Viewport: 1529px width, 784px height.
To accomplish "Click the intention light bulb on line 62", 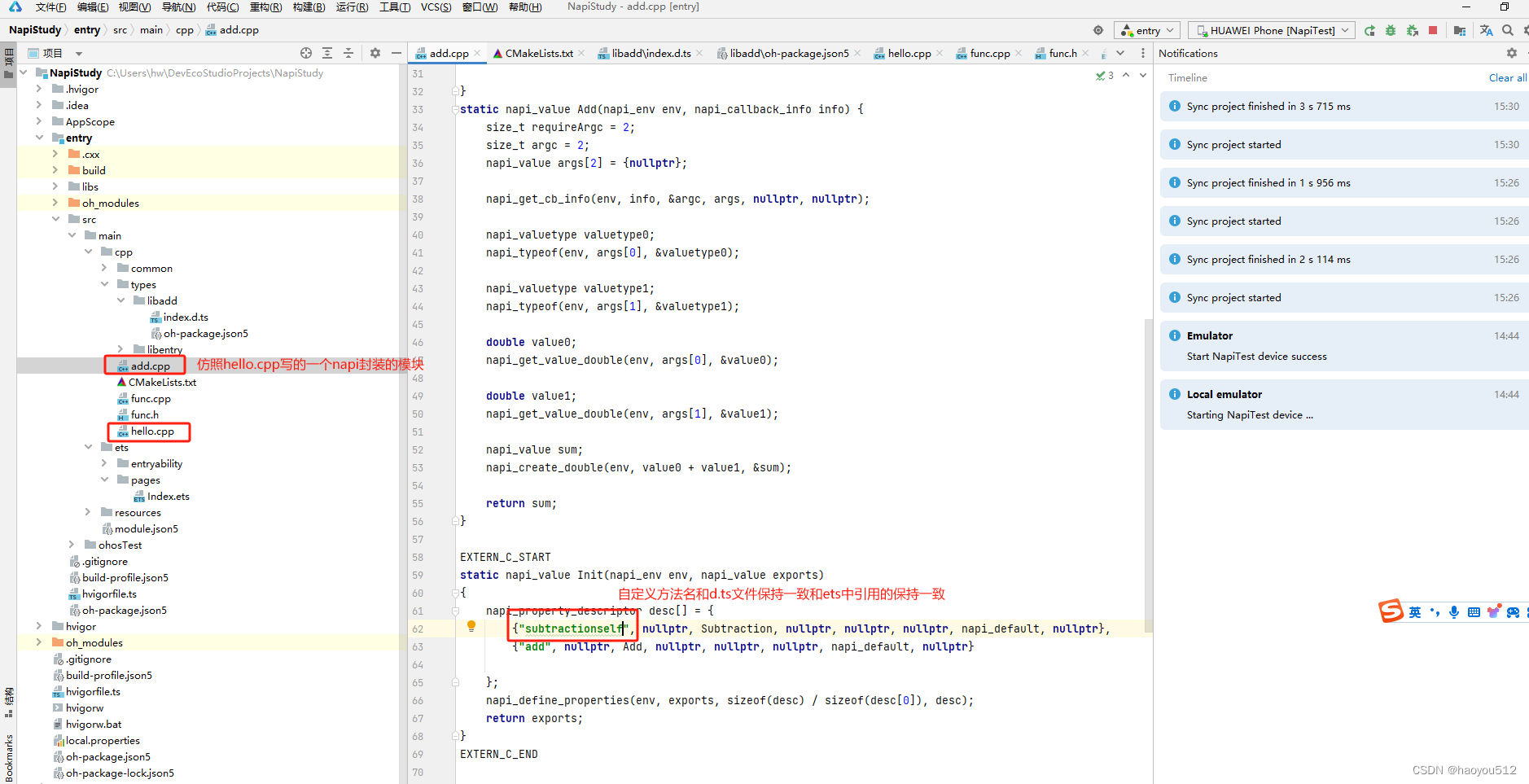I will pos(471,626).
